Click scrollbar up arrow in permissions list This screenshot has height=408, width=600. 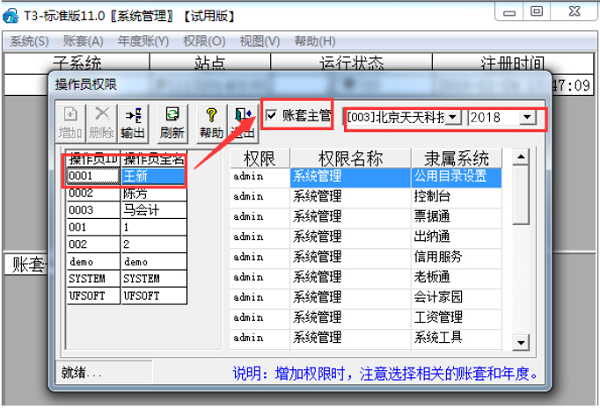(x=521, y=157)
